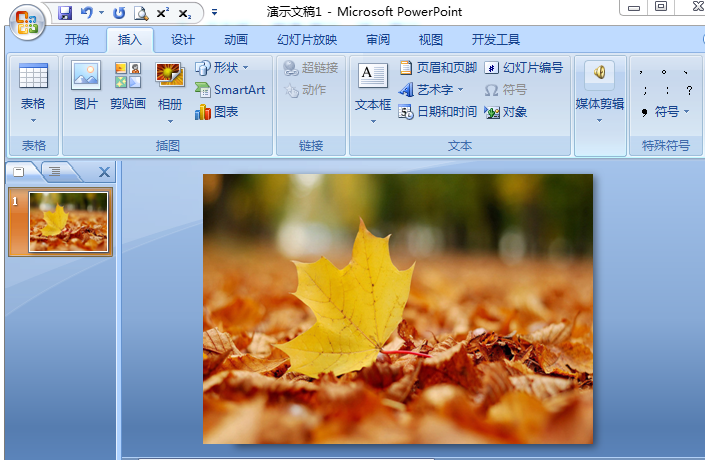Image resolution: width=705 pixels, height=460 pixels.
Task: Close the slides thumbnail pane
Action: coord(104,172)
